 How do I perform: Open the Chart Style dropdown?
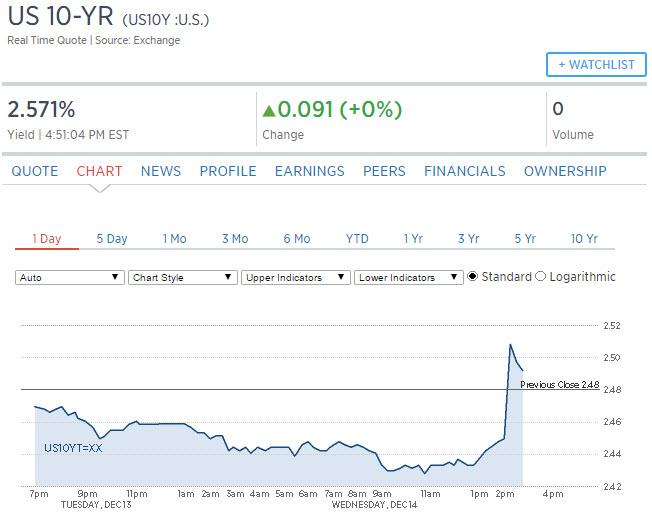[x=183, y=277]
